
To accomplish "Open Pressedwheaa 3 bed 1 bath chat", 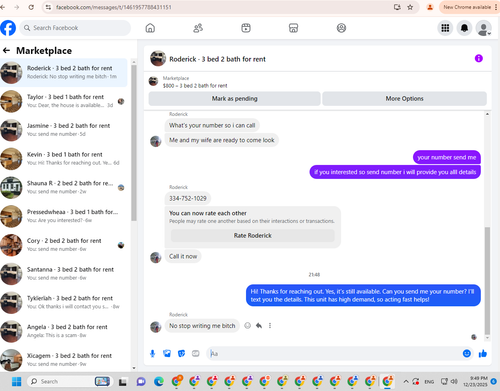I will point(64,216).
